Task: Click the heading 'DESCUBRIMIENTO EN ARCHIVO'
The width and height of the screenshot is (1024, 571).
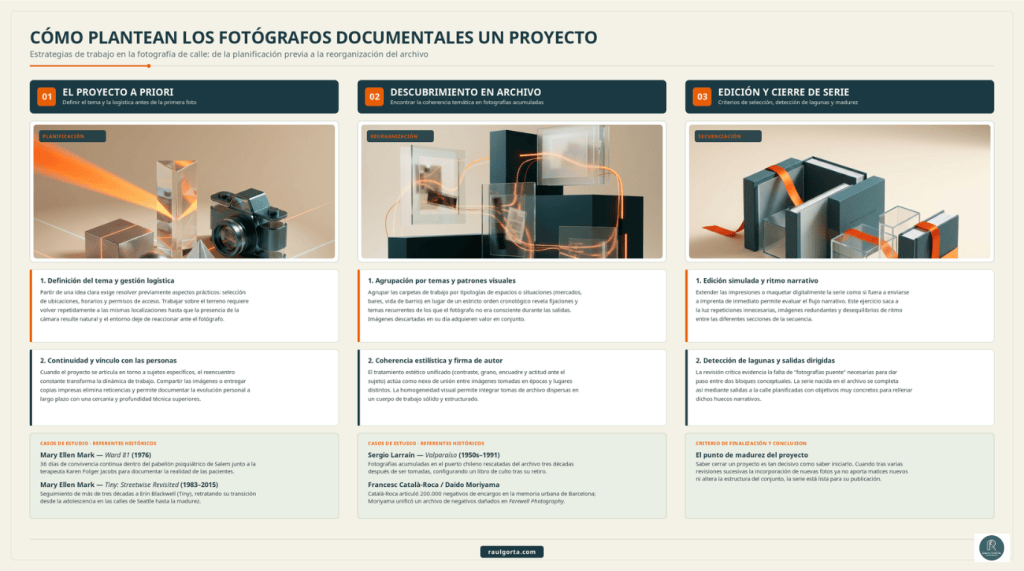Action: click(466, 92)
